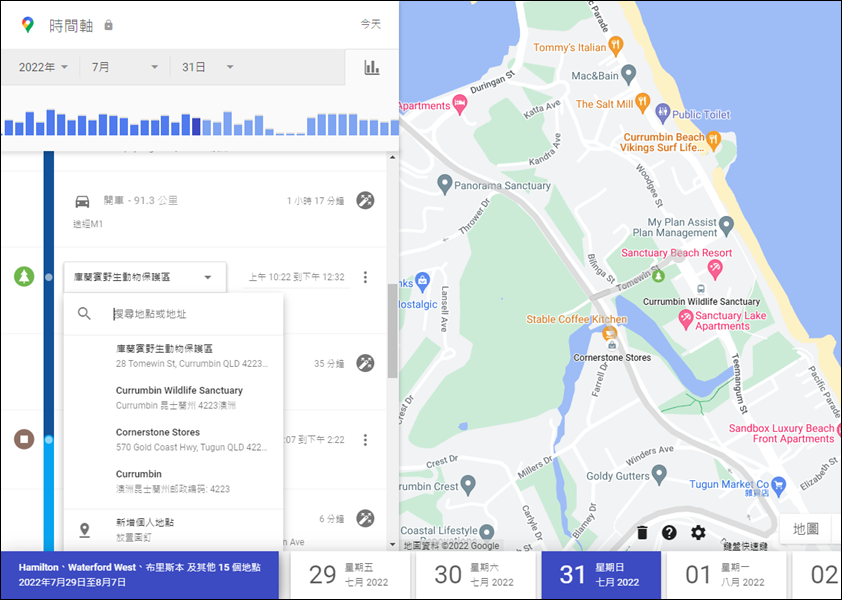
Task: Click the Public Toilet map marker
Action: click(x=663, y=113)
